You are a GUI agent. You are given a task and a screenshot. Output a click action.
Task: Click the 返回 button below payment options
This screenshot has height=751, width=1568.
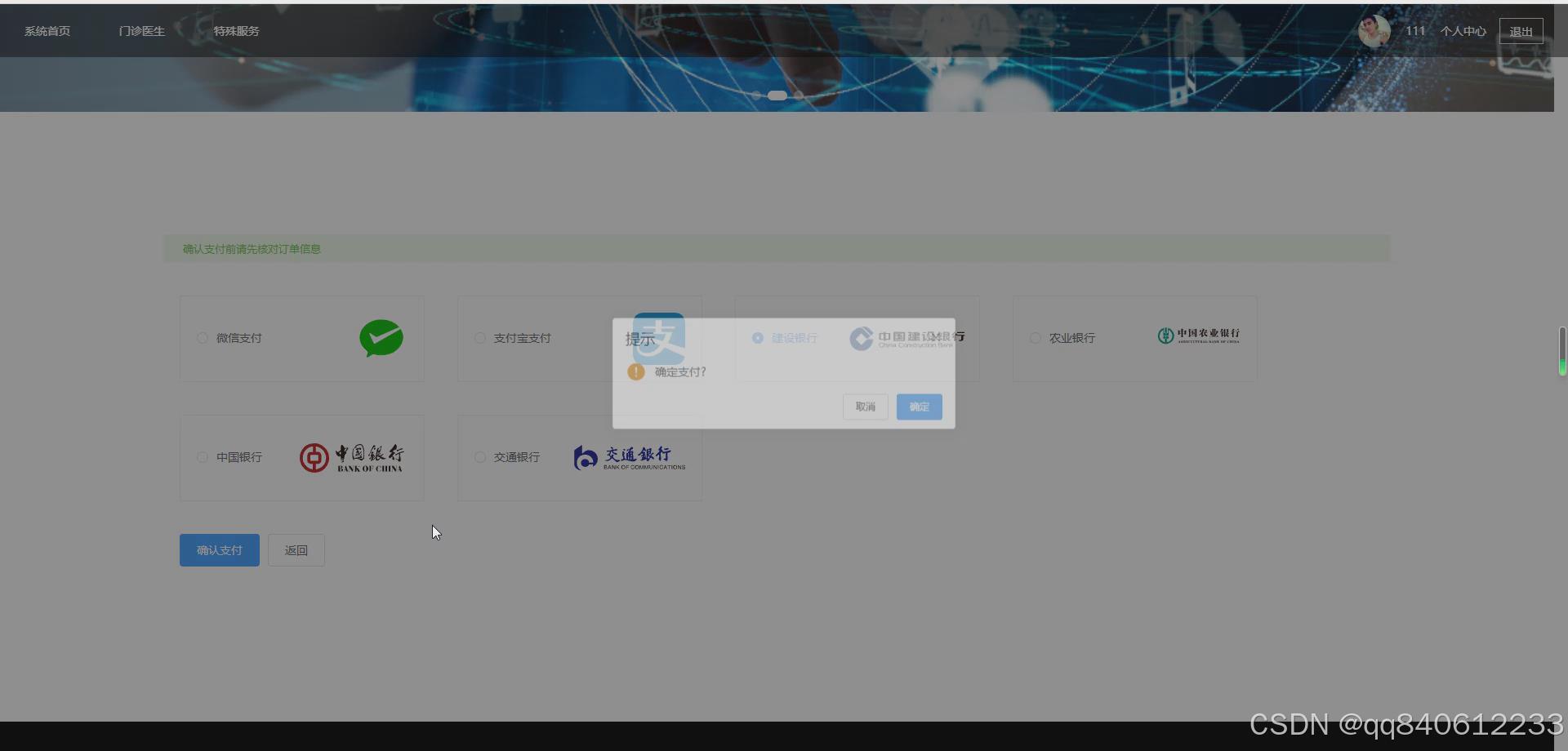click(296, 549)
